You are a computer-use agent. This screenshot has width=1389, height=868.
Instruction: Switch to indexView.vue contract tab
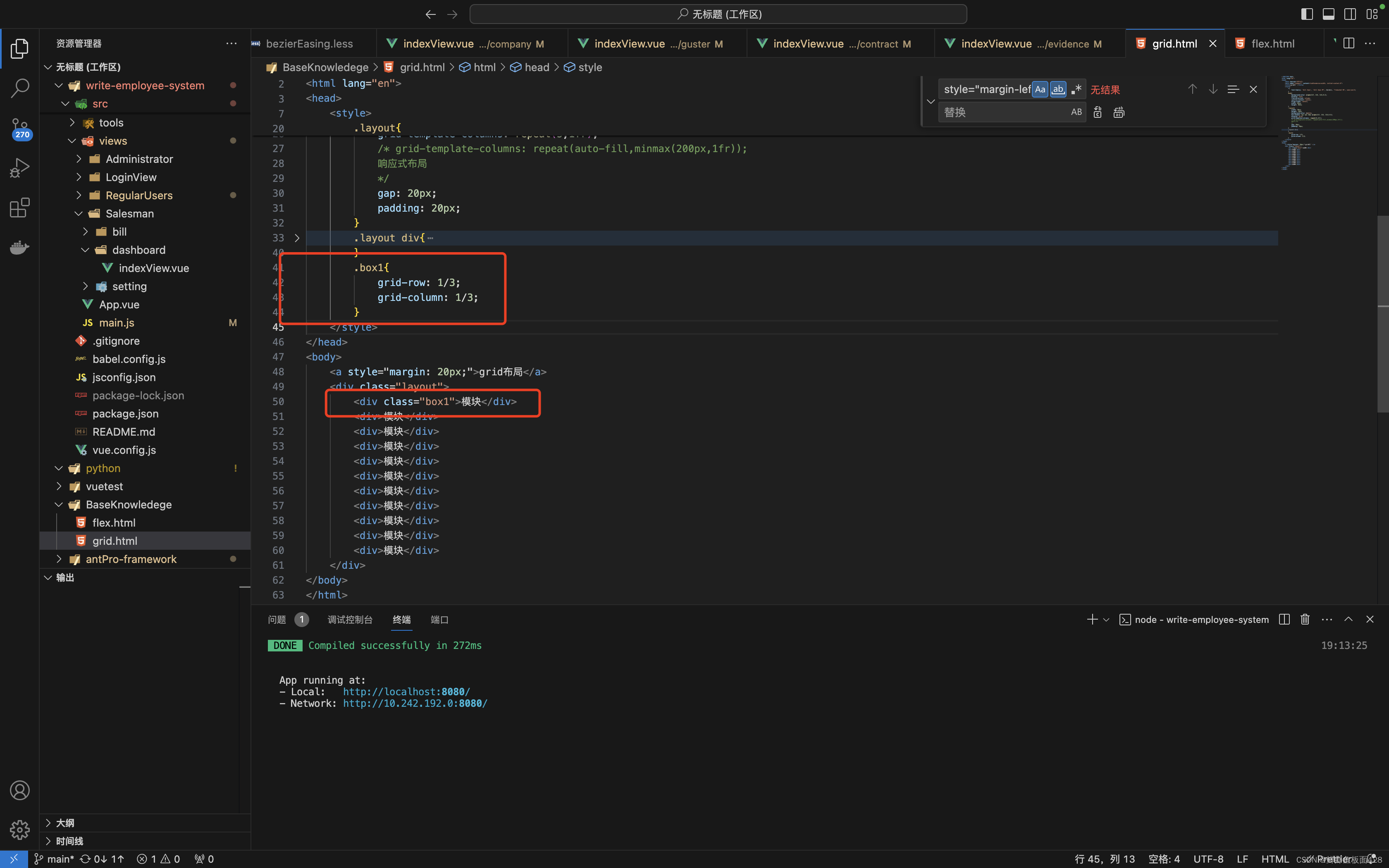[x=841, y=44]
